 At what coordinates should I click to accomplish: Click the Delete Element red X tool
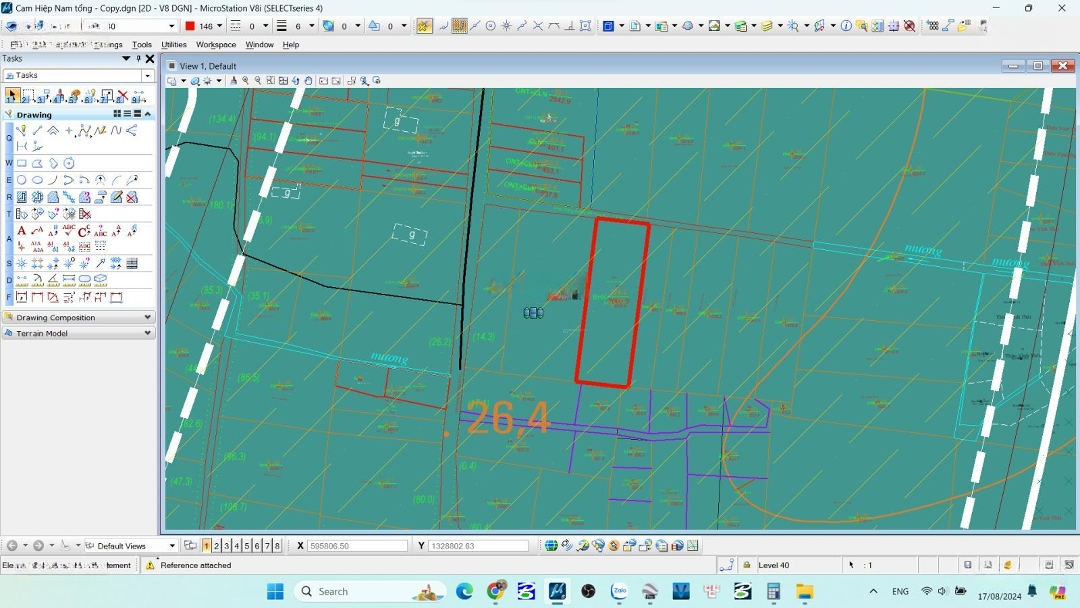coord(122,96)
